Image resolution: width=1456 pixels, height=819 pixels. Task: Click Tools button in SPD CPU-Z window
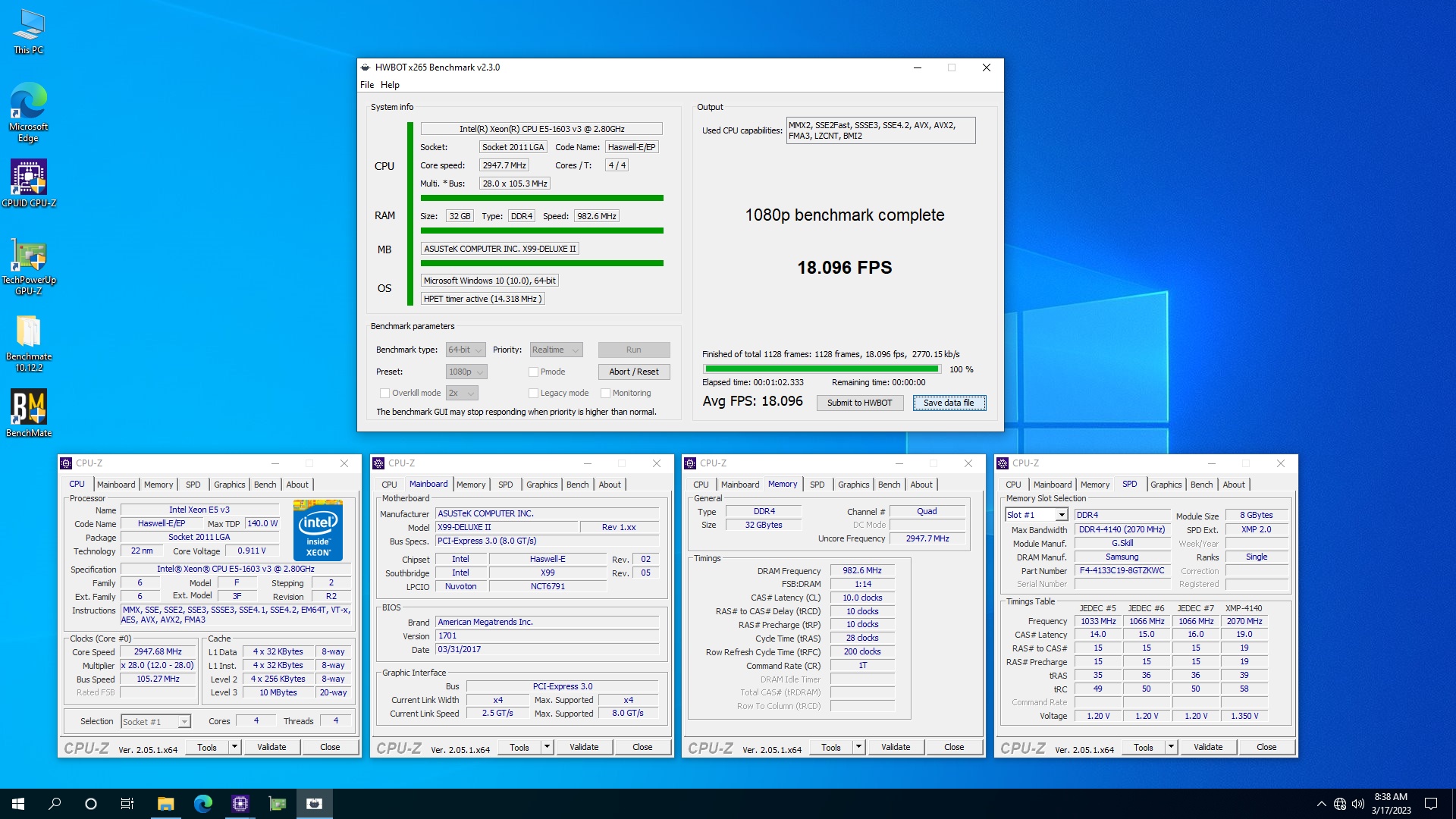1143,748
